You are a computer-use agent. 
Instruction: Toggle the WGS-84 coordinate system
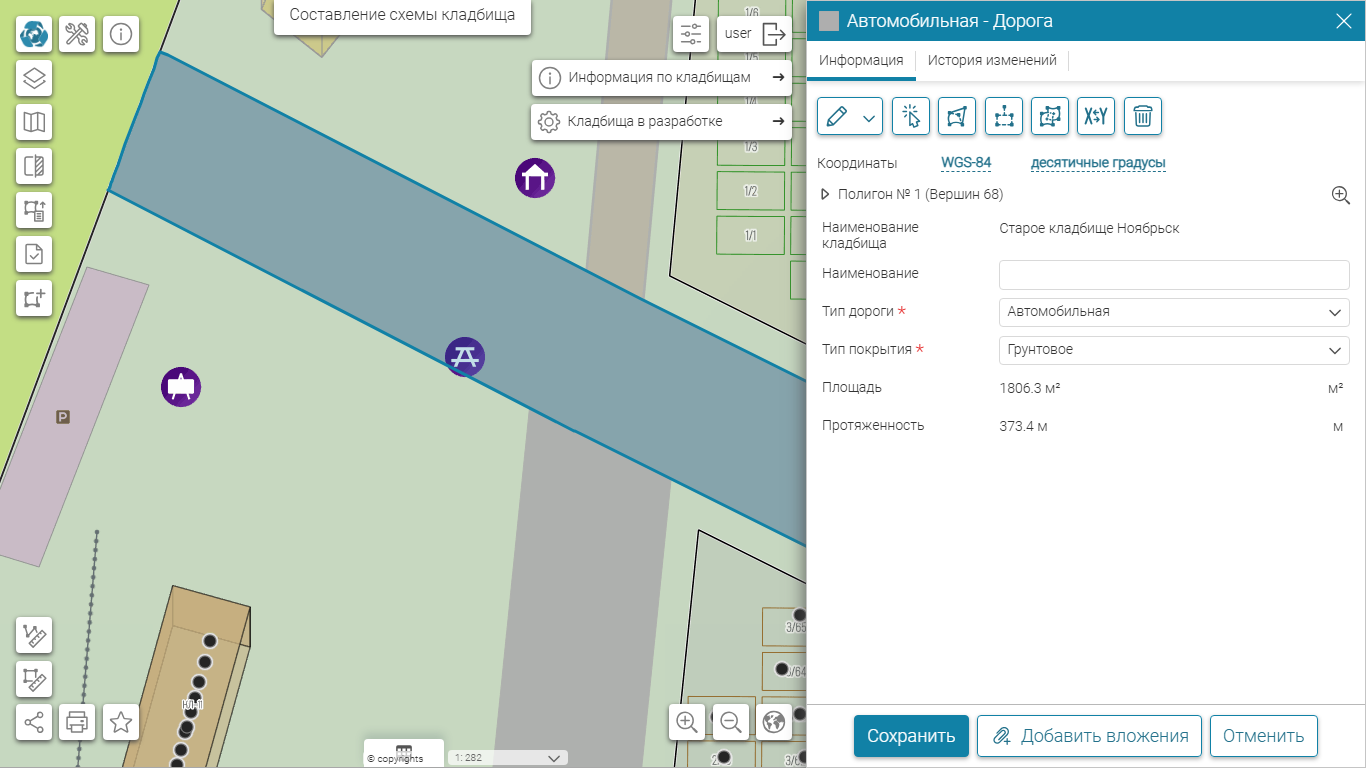966,163
